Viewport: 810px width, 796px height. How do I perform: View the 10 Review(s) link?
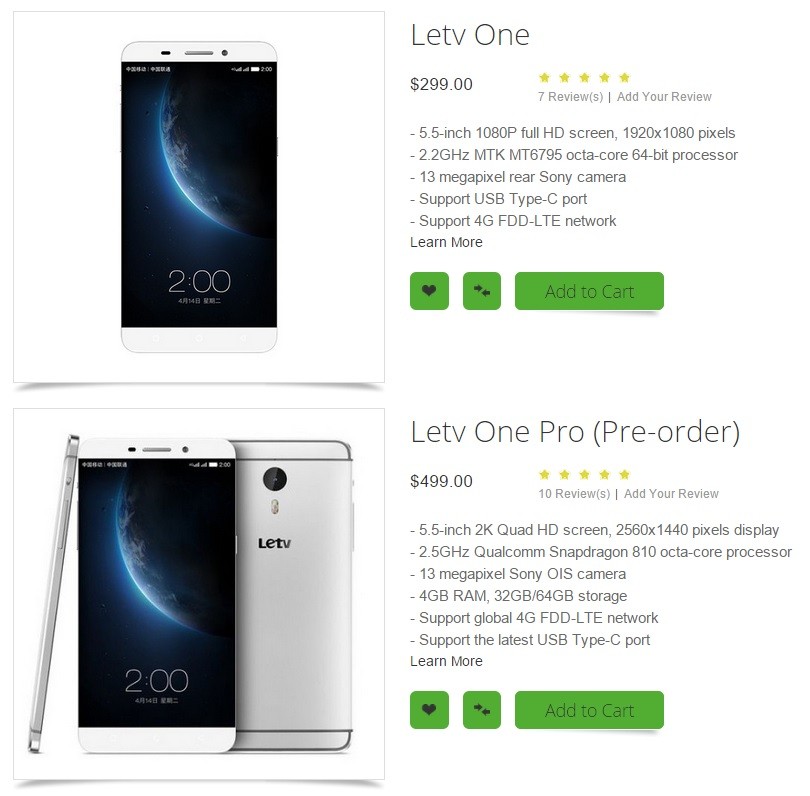point(574,493)
